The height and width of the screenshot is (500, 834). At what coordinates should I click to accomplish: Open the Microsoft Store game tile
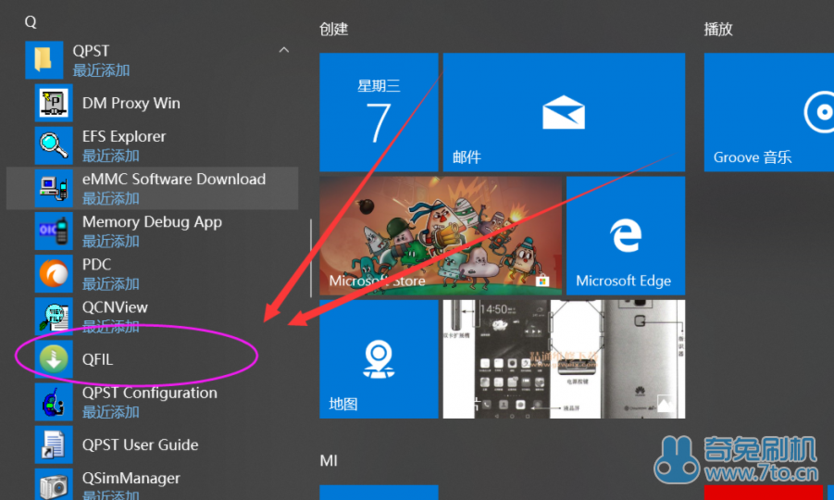tap(440, 236)
